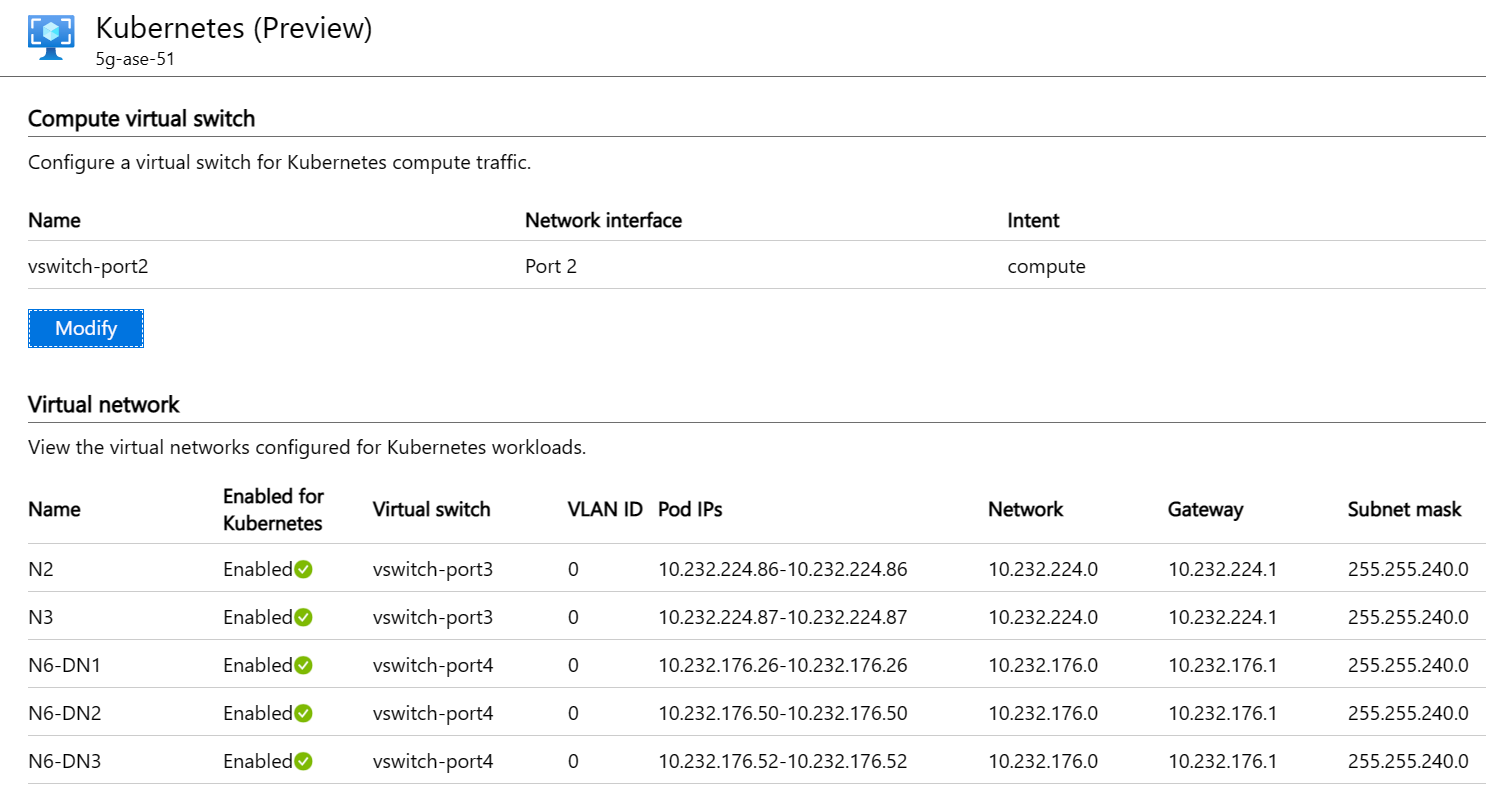Click subnet mask 255.255.240.0 in N2 row
The width and height of the screenshot is (1486, 811).
[1408, 570]
